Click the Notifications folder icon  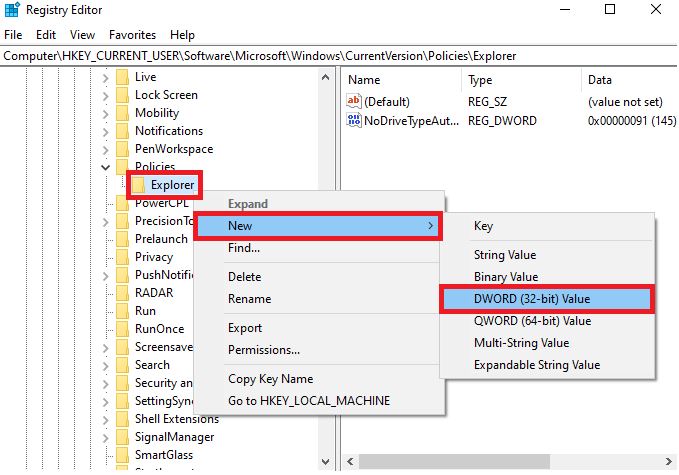123,131
